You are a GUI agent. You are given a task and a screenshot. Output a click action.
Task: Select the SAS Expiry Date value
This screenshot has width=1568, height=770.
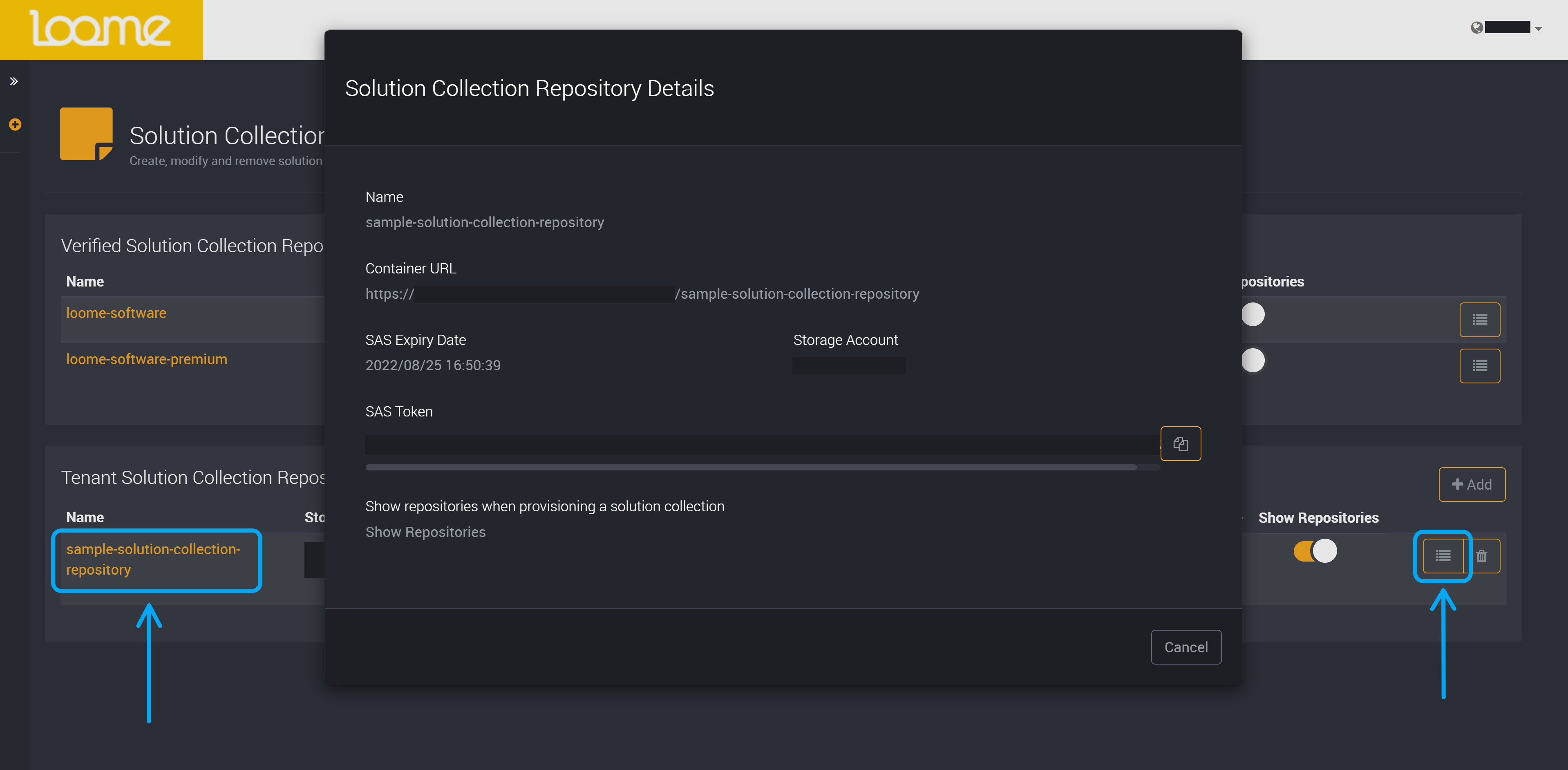pyautogui.click(x=433, y=365)
